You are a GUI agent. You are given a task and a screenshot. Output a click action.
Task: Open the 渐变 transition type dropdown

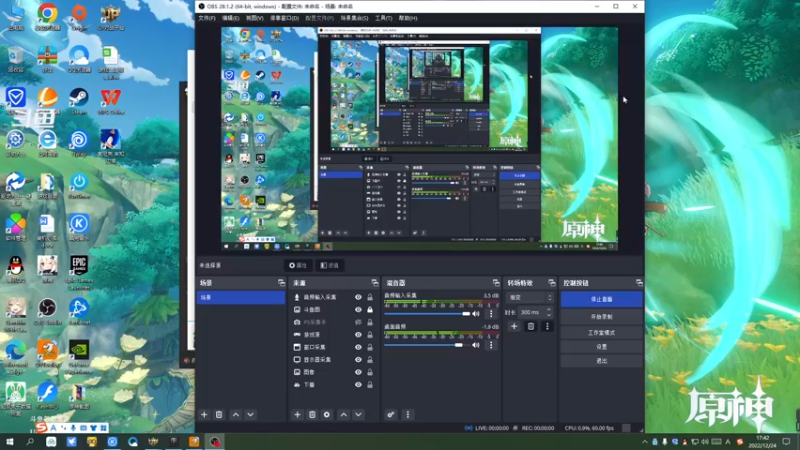pos(530,297)
